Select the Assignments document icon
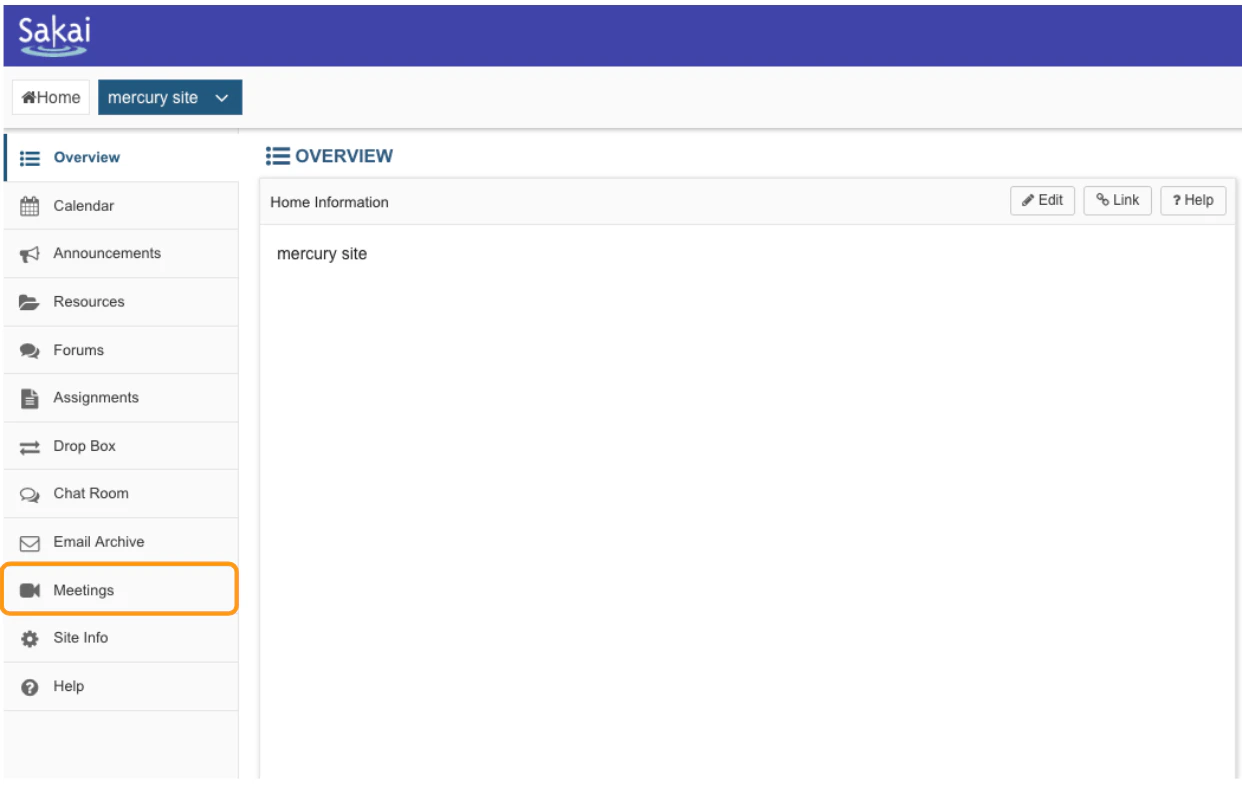Image resolution: width=1242 pixels, height=785 pixels. (x=29, y=397)
